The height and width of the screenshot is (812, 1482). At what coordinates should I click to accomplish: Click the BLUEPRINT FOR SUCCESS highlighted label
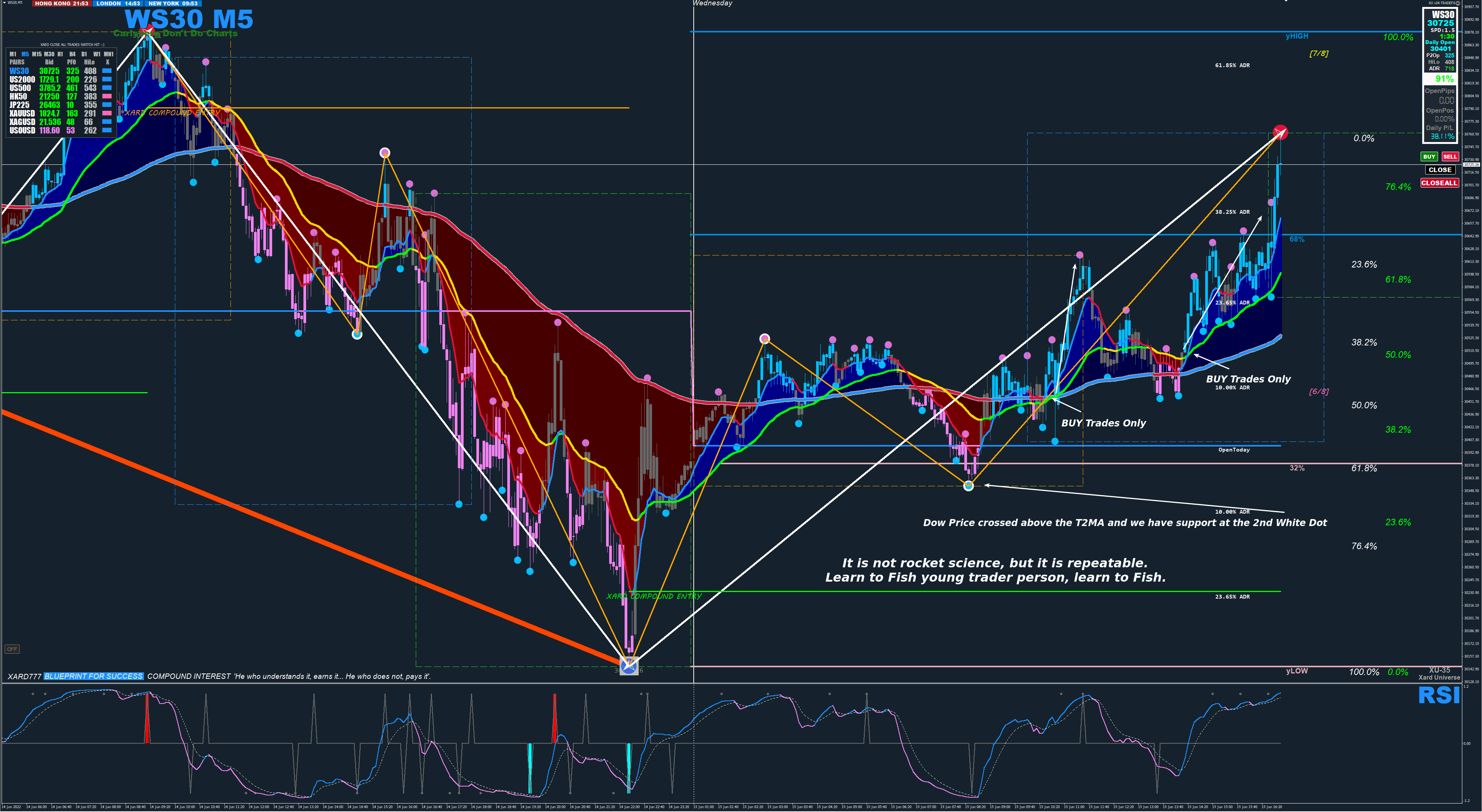(93, 676)
